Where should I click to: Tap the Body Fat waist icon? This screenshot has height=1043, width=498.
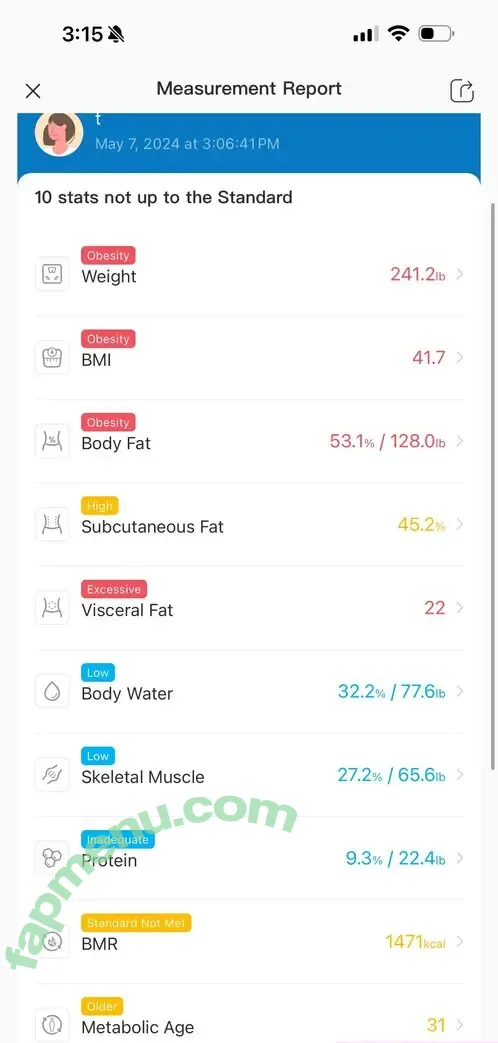(52, 441)
